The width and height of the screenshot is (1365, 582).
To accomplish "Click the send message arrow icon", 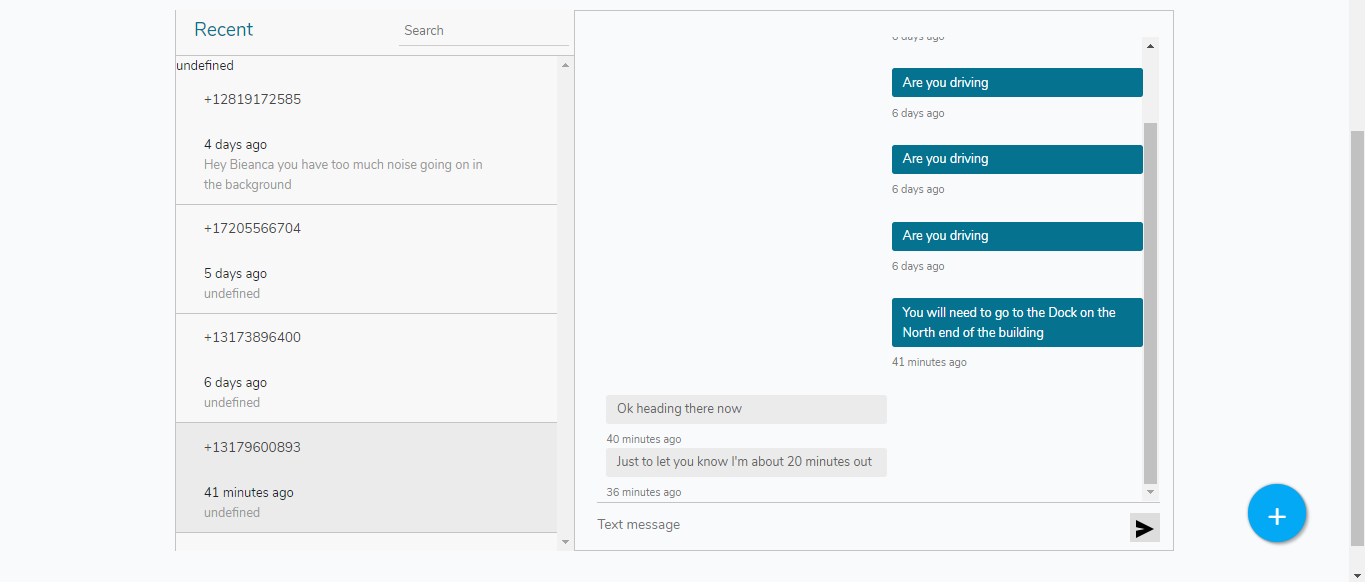I will [x=1144, y=527].
